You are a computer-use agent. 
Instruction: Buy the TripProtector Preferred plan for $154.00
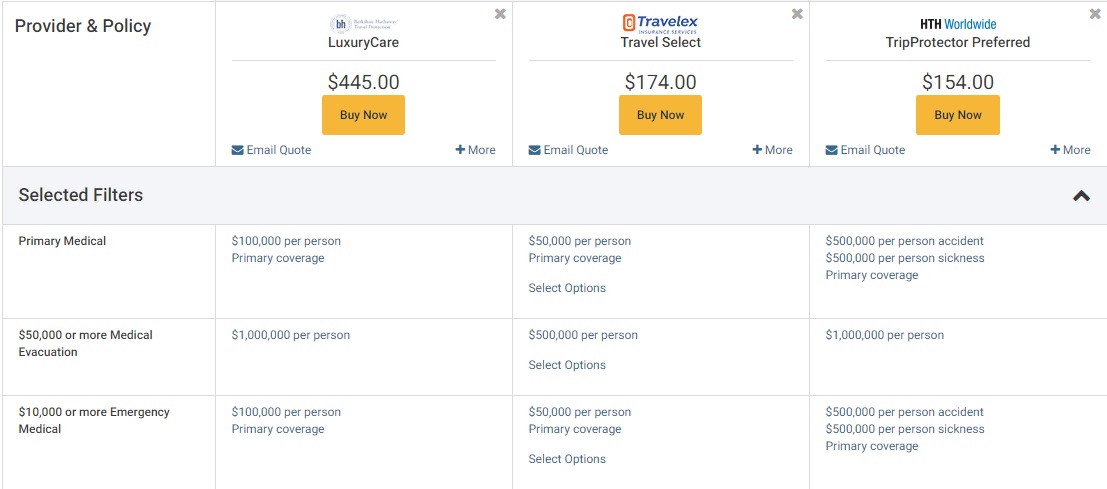point(958,115)
